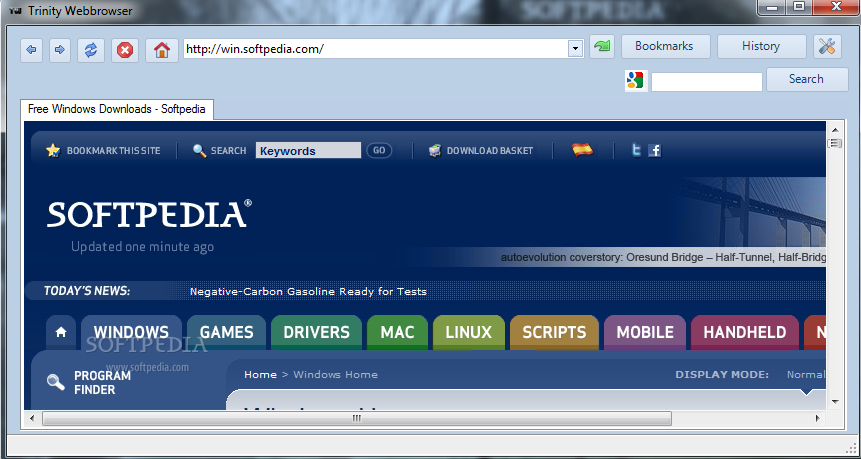The height and width of the screenshot is (459, 861).
Task: Open the SCRIPTS category tab
Action: click(x=554, y=332)
